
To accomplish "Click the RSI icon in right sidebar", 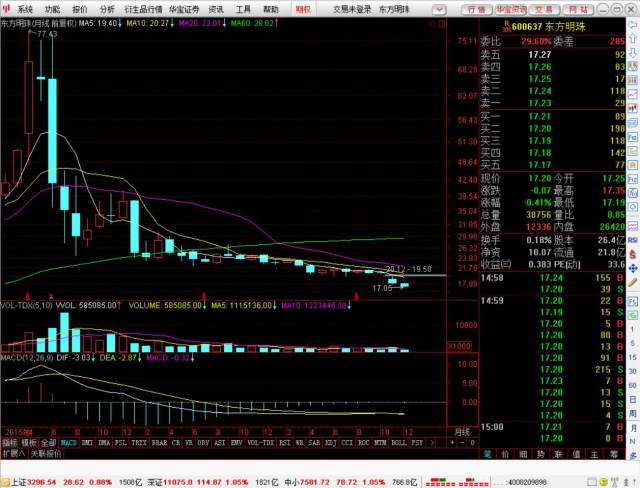I will 633,240.
